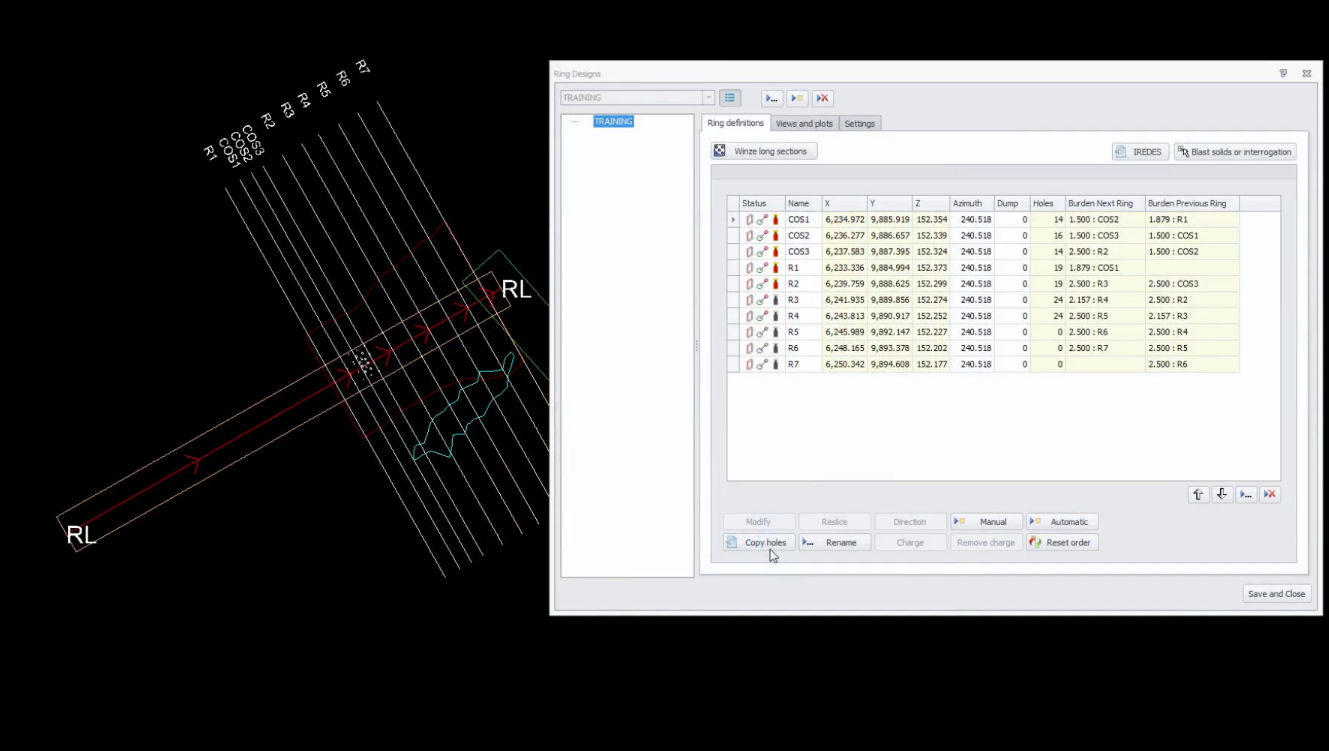Select the COS1 name cell
Screen dimensions: 1329x751
pos(803,219)
